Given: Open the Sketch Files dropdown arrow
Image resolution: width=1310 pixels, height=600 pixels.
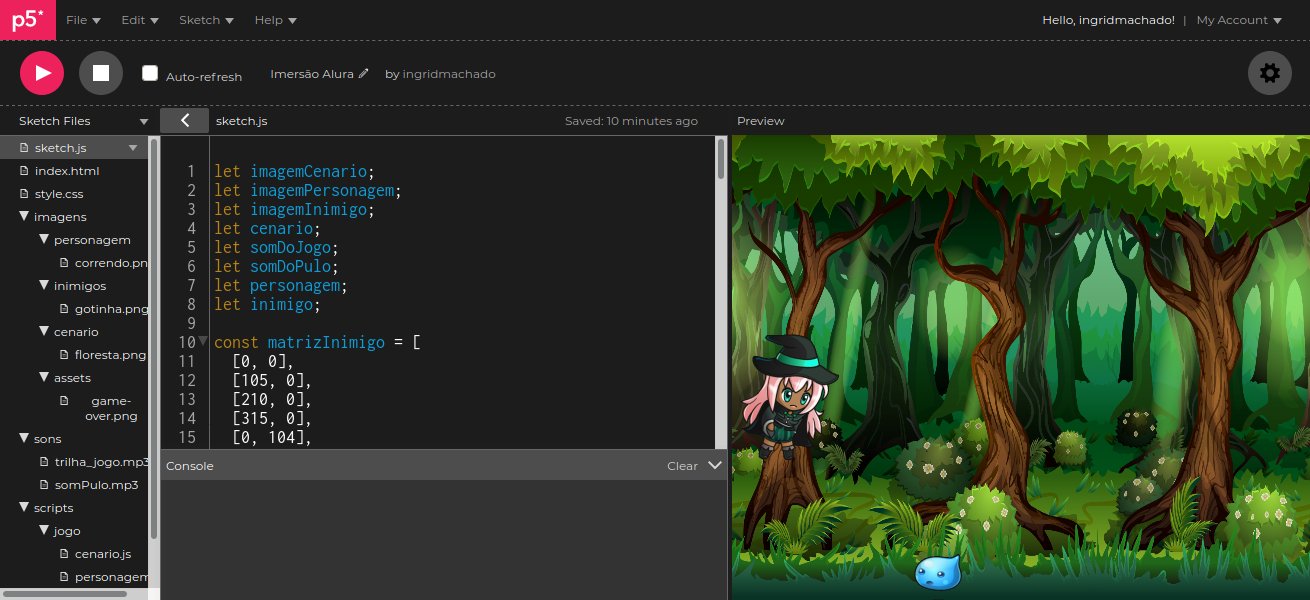Looking at the screenshot, I should coord(144,121).
